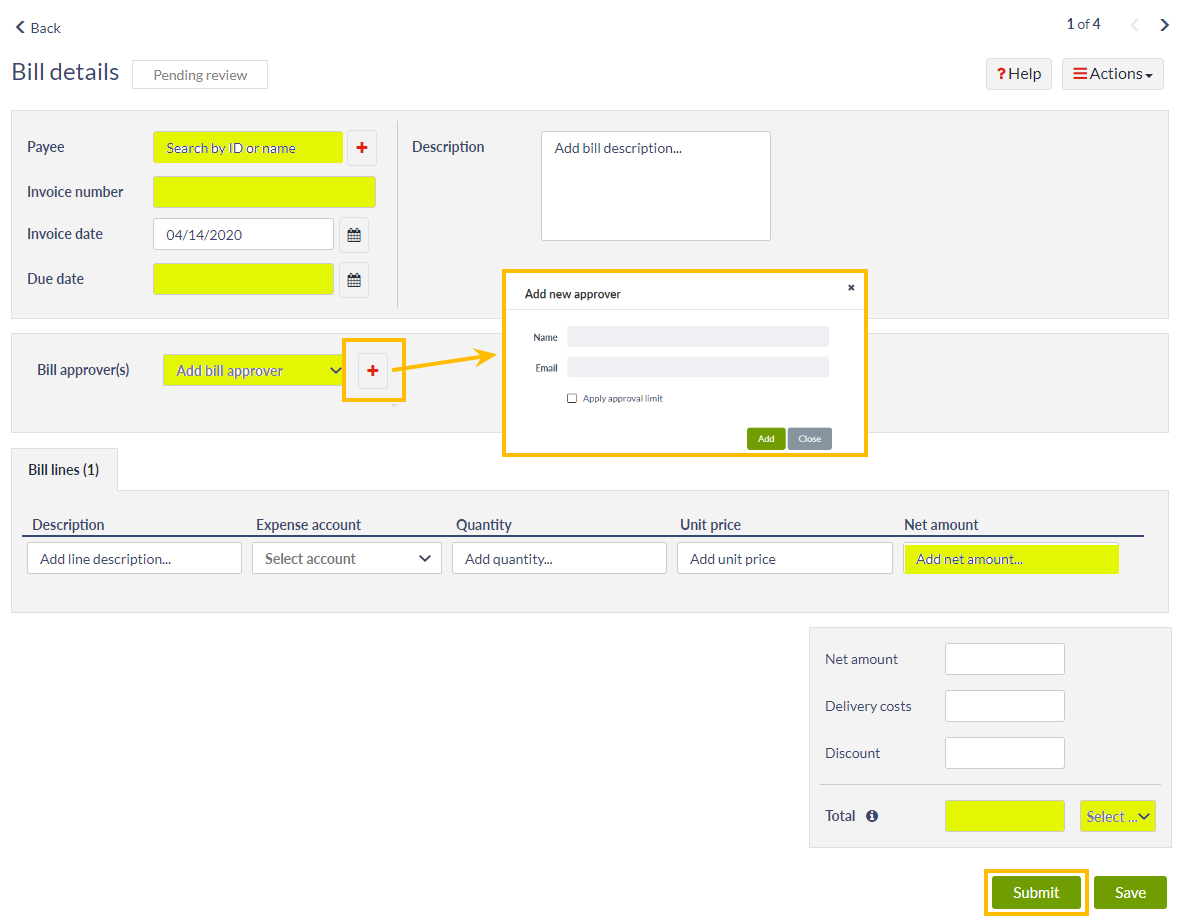This screenshot has height=916, width=1181.
Task: Add new payee with red plus icon
Action: [362, 148]
